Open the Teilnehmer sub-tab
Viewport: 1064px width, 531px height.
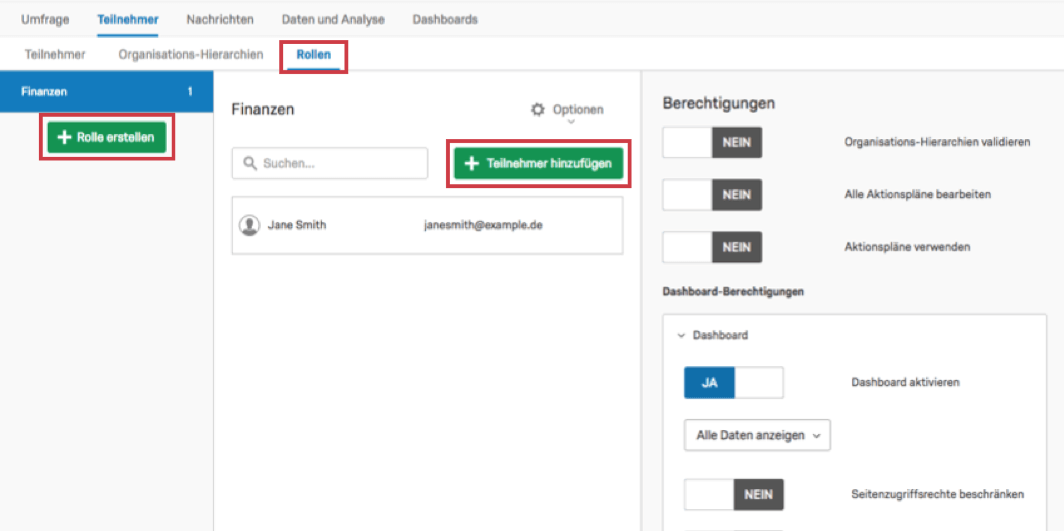[55, 54]
